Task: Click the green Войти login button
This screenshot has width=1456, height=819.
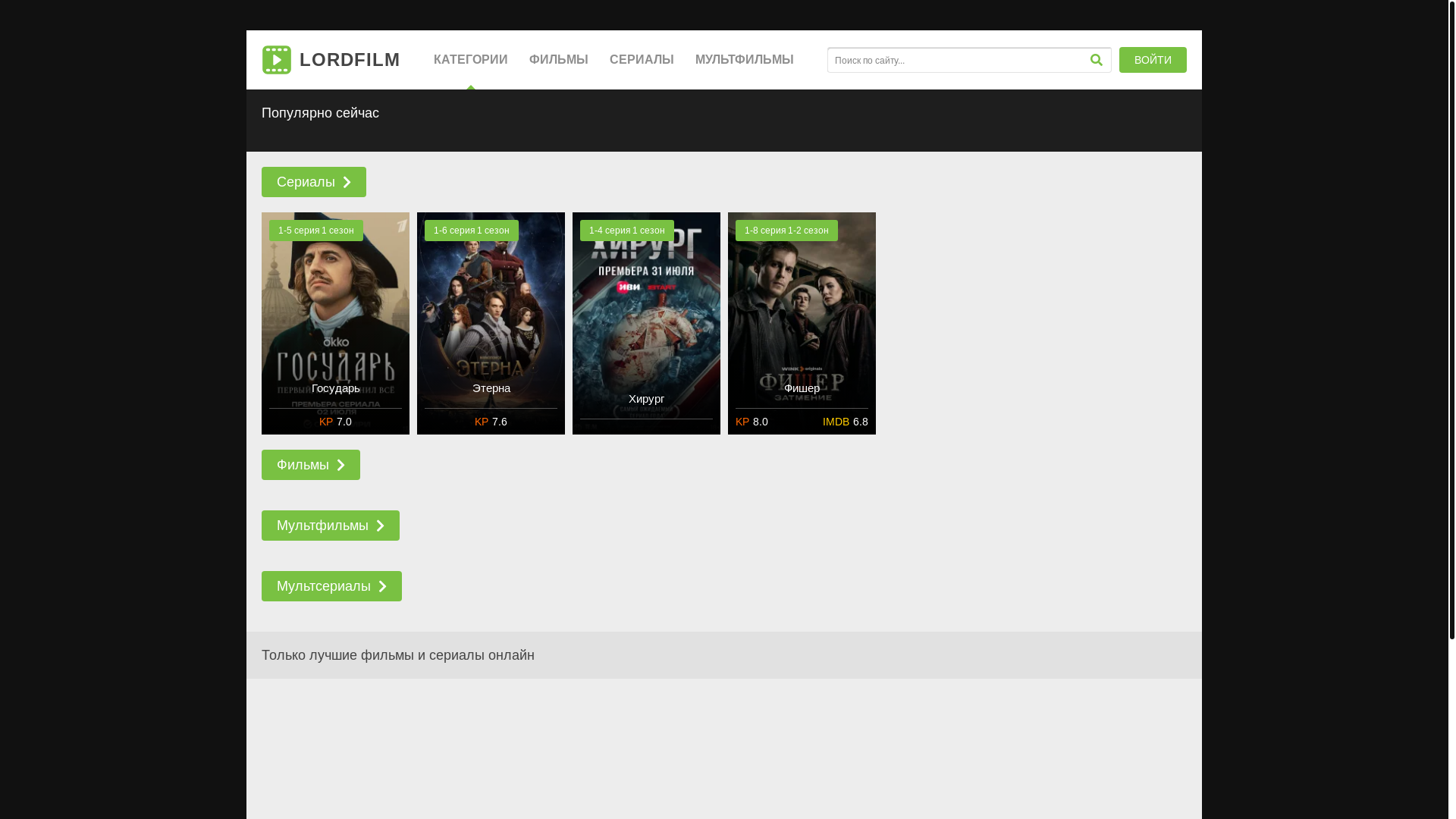Action: coord(1153,60)
